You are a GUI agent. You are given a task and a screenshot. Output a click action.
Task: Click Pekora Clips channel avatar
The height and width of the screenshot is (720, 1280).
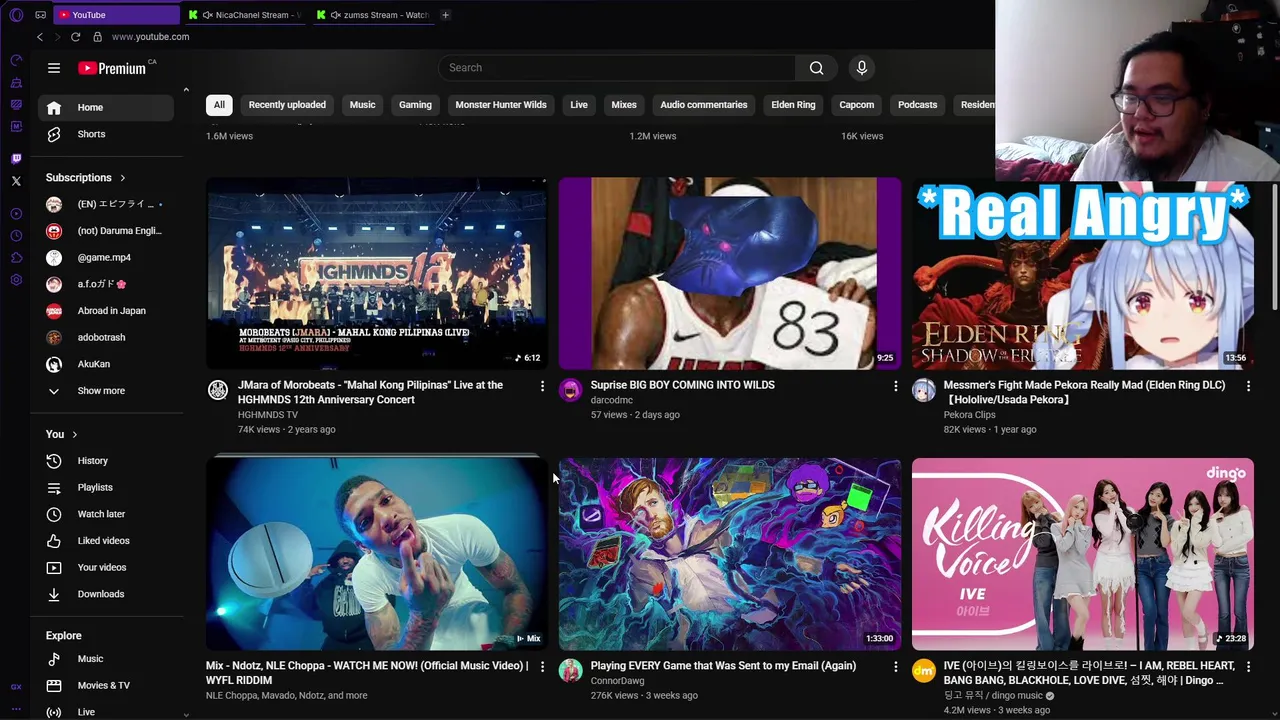point(923,390)
